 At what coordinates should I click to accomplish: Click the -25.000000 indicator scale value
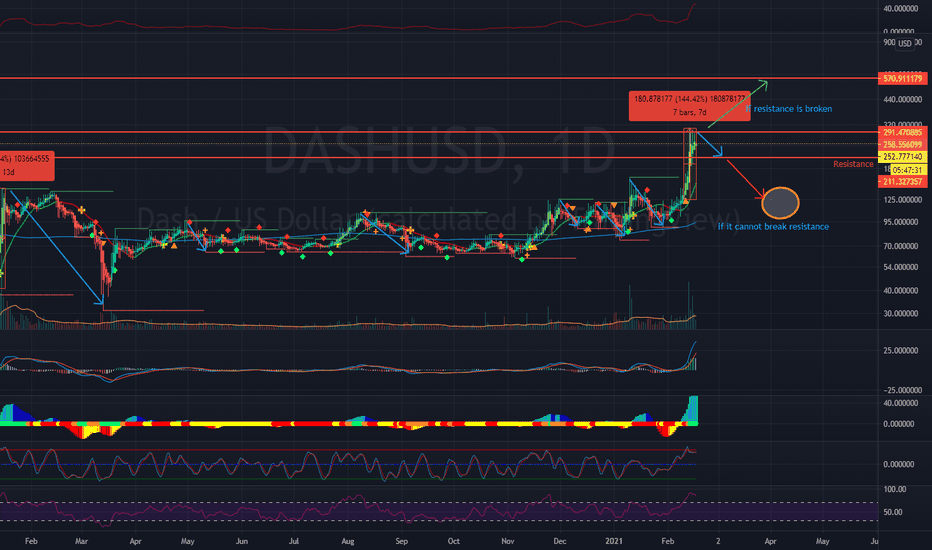click(x=901, y=390)
